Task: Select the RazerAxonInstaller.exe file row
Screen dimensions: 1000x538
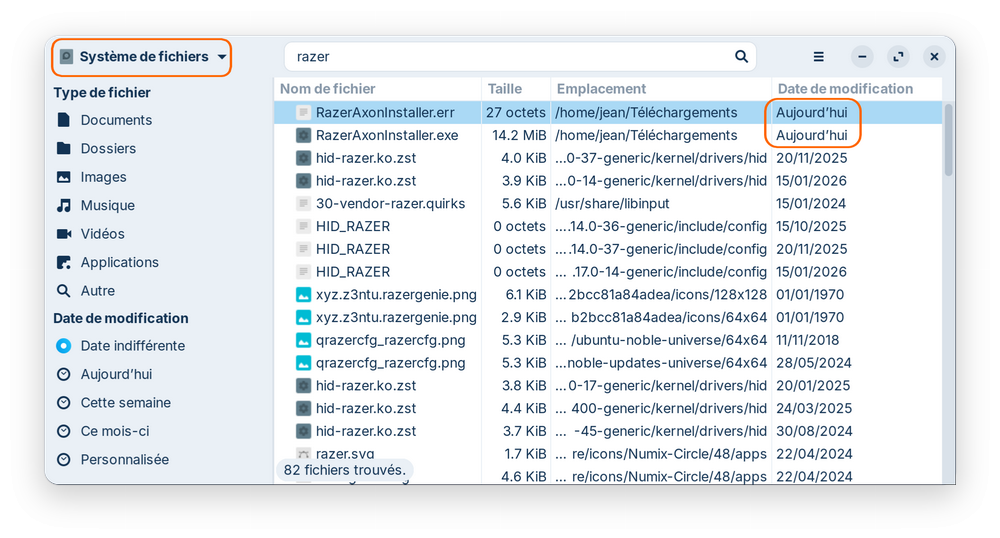Action: point(387,135)
